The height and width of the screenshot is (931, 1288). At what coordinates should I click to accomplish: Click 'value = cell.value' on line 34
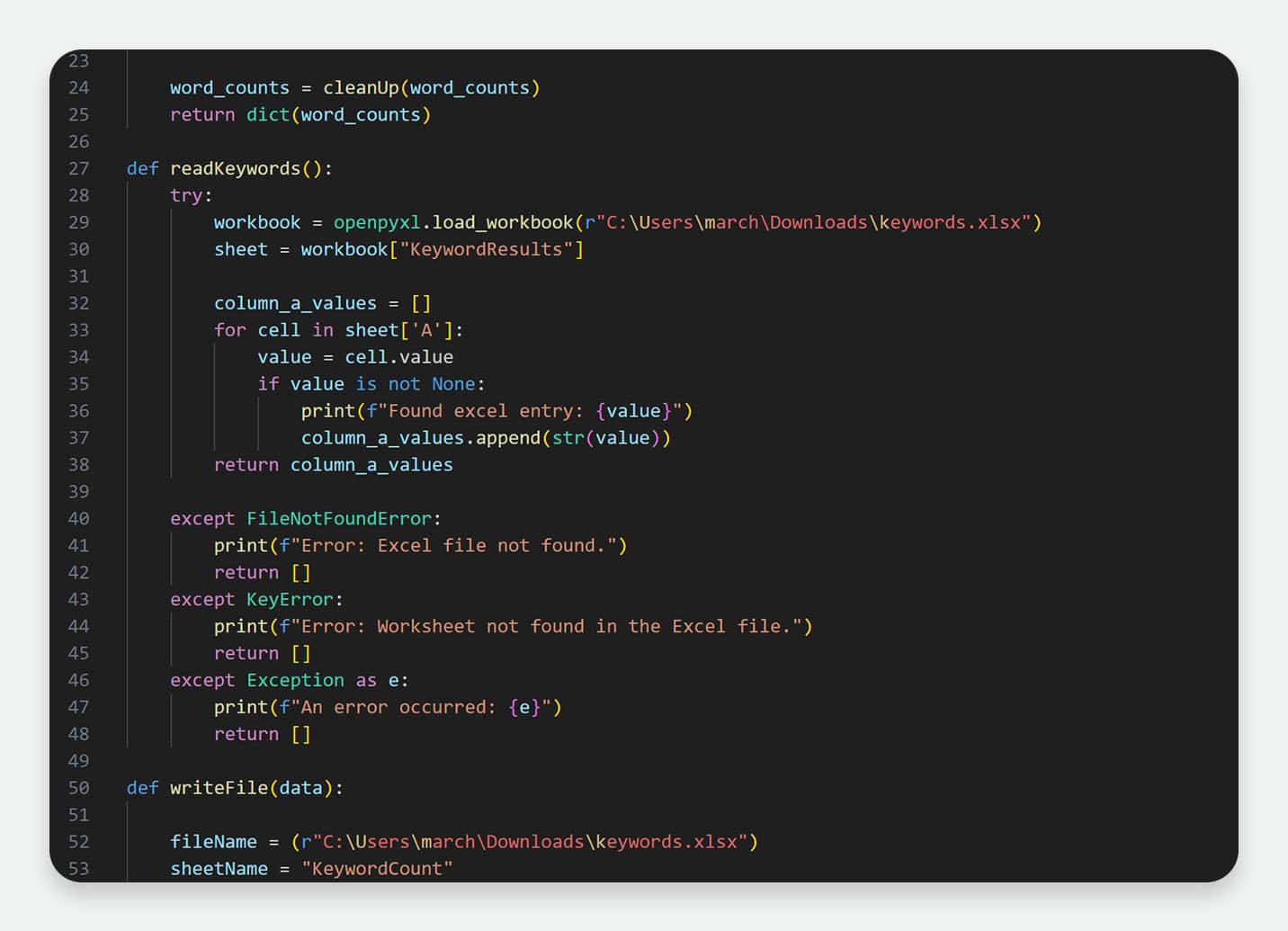tap(355, 357)
